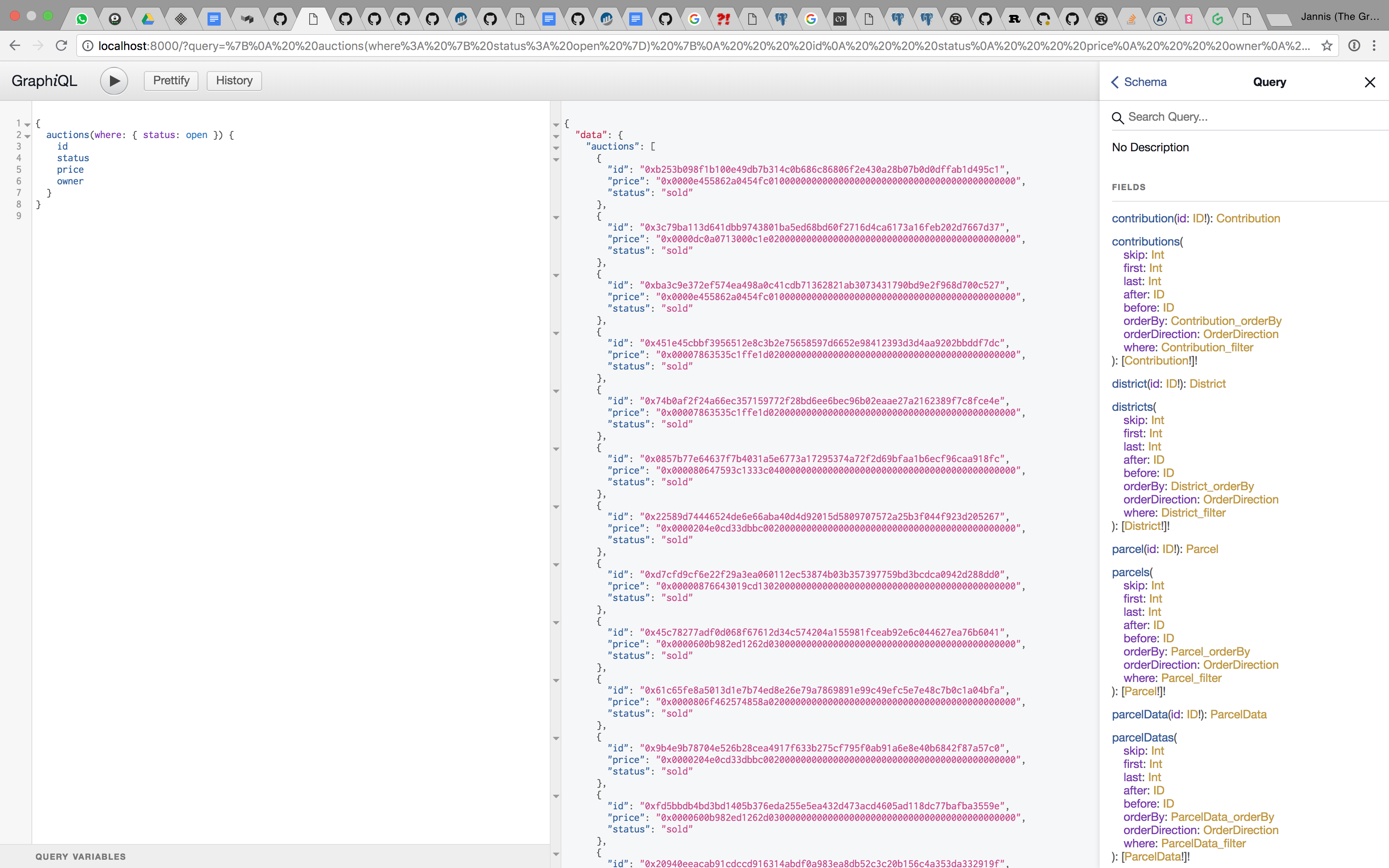Collapse the query line 2 fold arrow
The height and width of the screenshot is (868, 1389).
(28, 136)
